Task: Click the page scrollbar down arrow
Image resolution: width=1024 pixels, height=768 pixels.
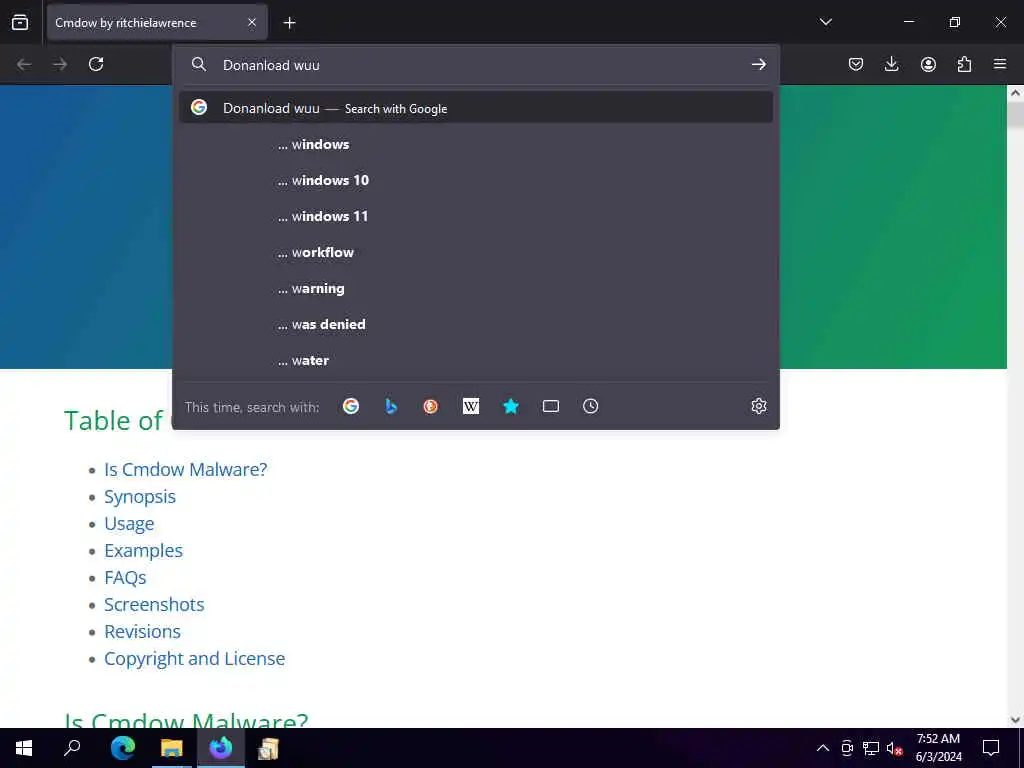Action: click(1015, 720)
